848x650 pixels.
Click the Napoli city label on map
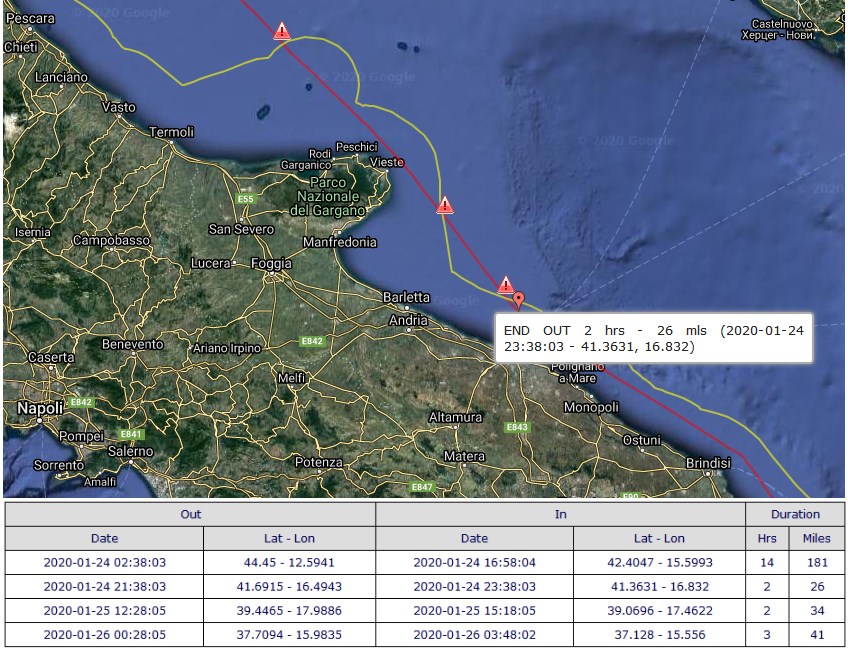point(39,408)
